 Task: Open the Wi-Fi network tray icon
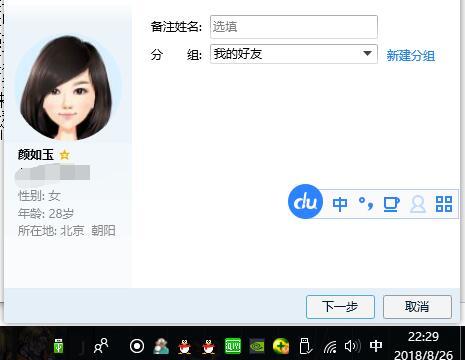(330, 347)
